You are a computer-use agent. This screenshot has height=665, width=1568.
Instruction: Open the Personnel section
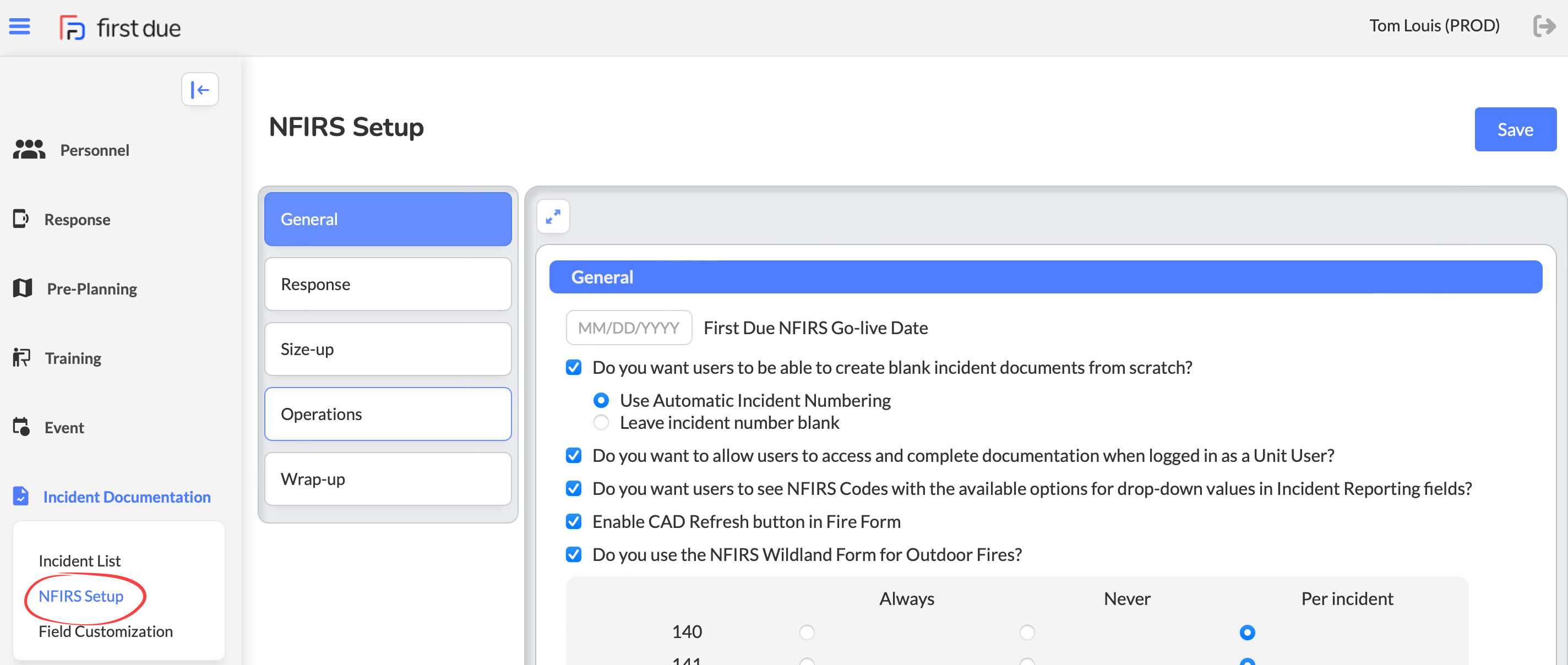click(94, 150)
